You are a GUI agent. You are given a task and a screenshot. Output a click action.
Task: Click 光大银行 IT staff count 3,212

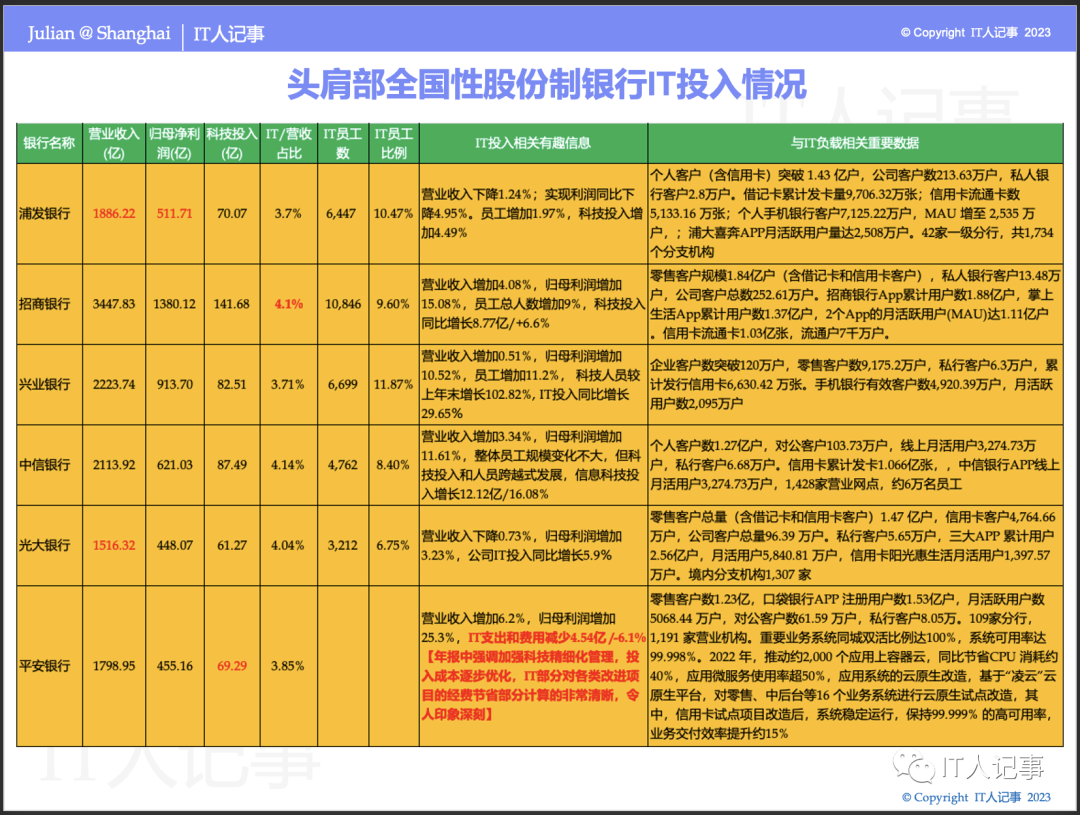point(342,546)
